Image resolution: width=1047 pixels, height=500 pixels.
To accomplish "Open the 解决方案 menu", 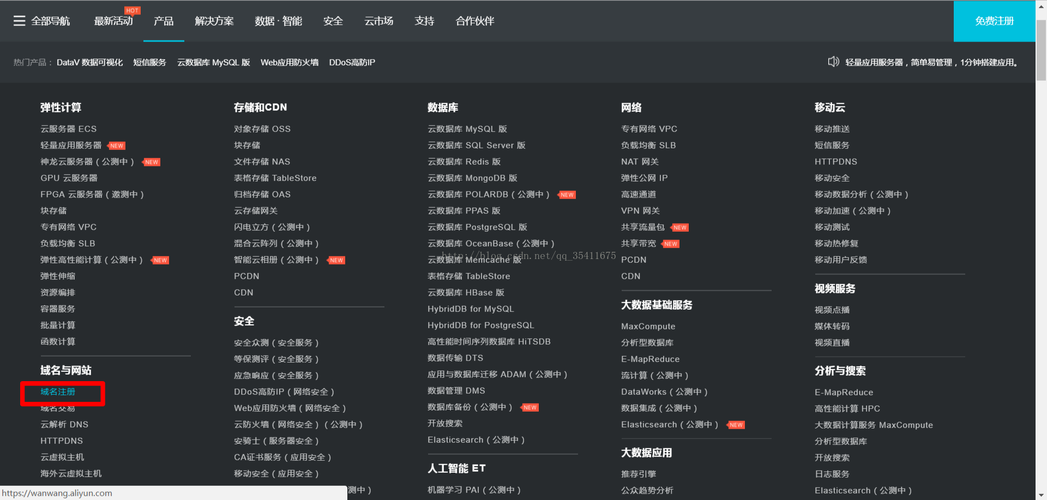I will (214, 21).
